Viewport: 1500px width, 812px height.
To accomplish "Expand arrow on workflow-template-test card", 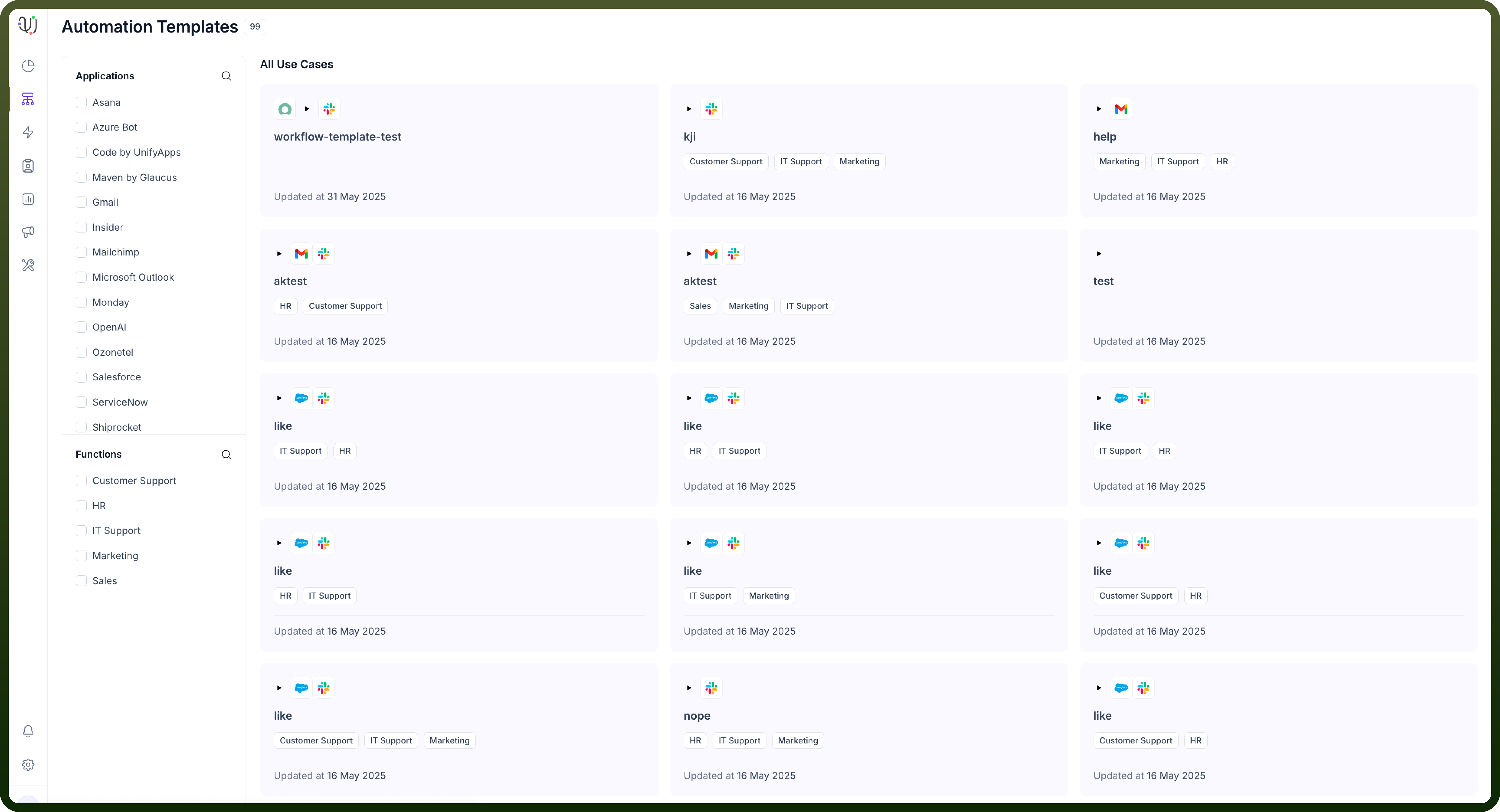I will pos(307,109).
